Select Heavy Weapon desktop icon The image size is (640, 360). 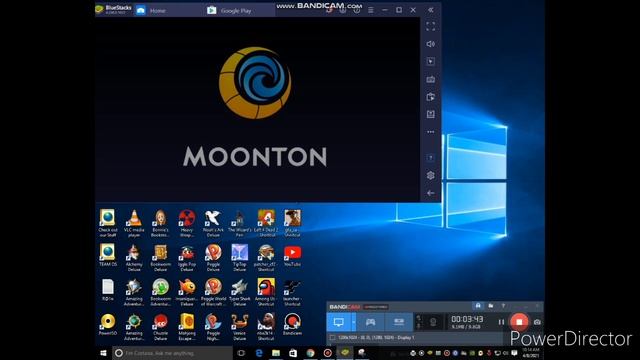point(187,223)
